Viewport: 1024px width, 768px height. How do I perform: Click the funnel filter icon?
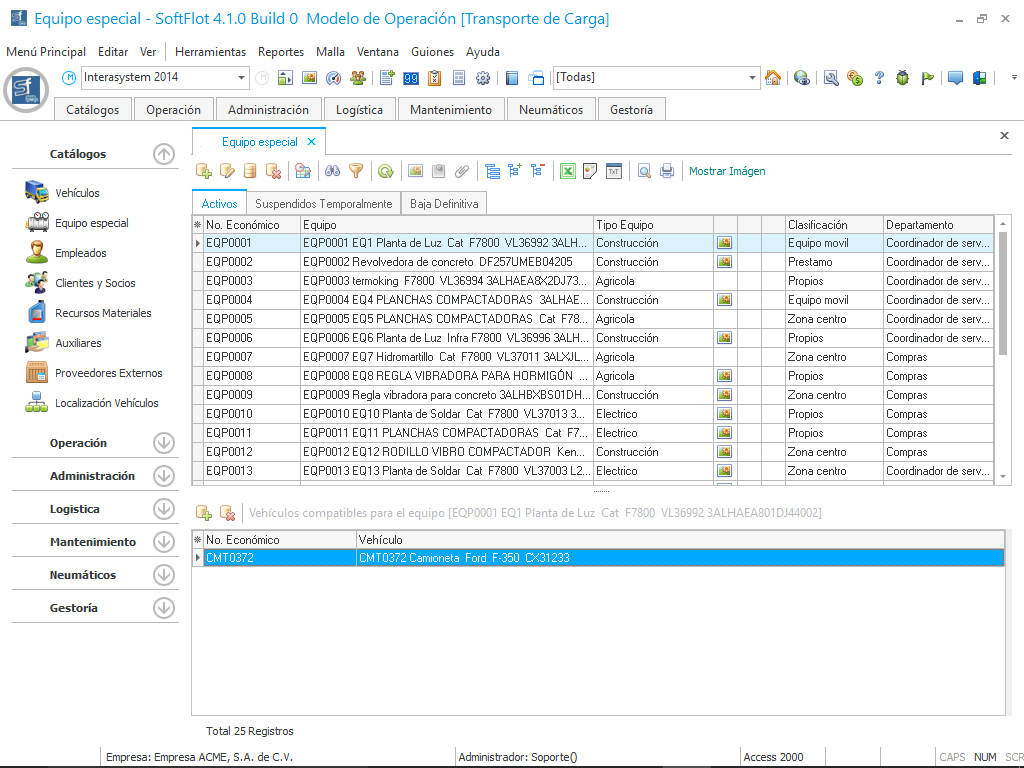pyautogui.click(x=355, y=171)
